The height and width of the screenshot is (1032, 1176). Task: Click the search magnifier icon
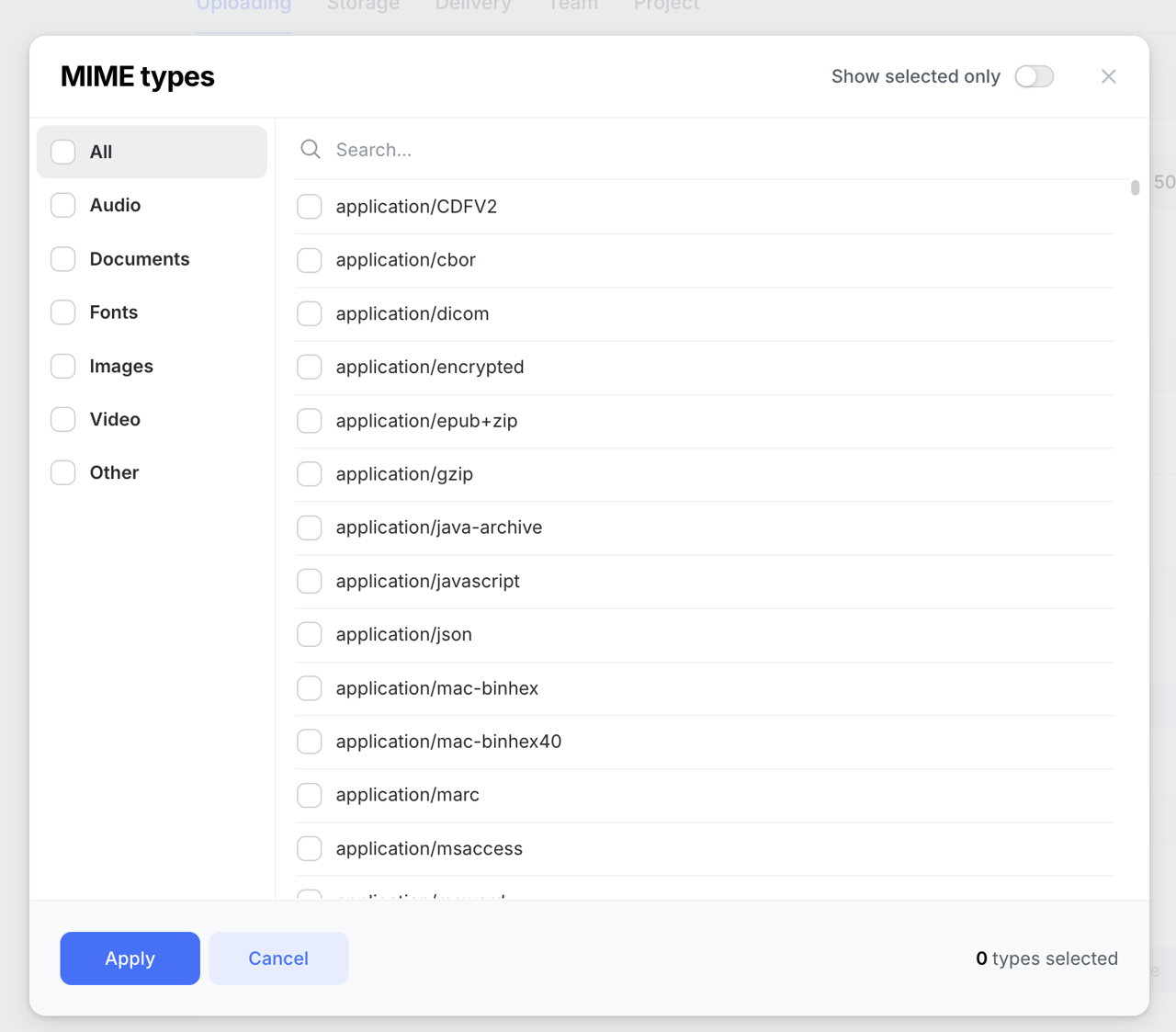[x=310, y=149]
